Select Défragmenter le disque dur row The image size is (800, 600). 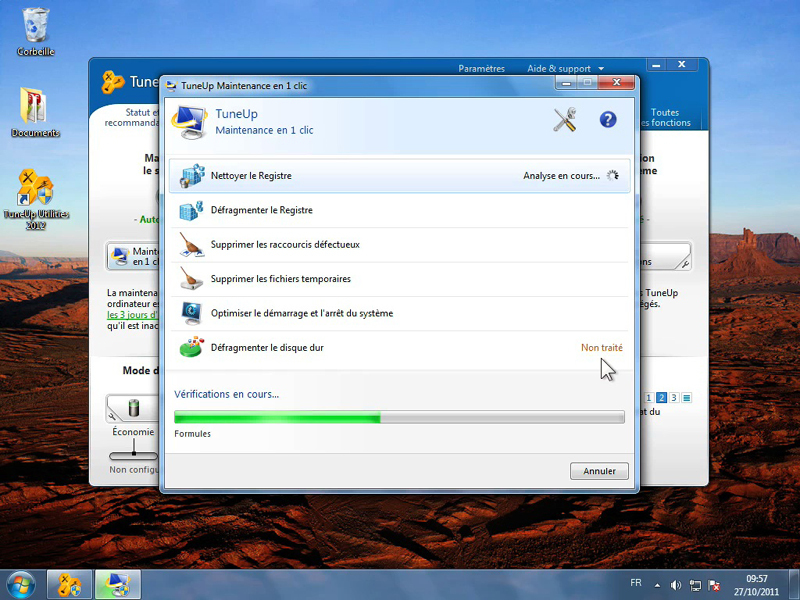pos(399,347)
